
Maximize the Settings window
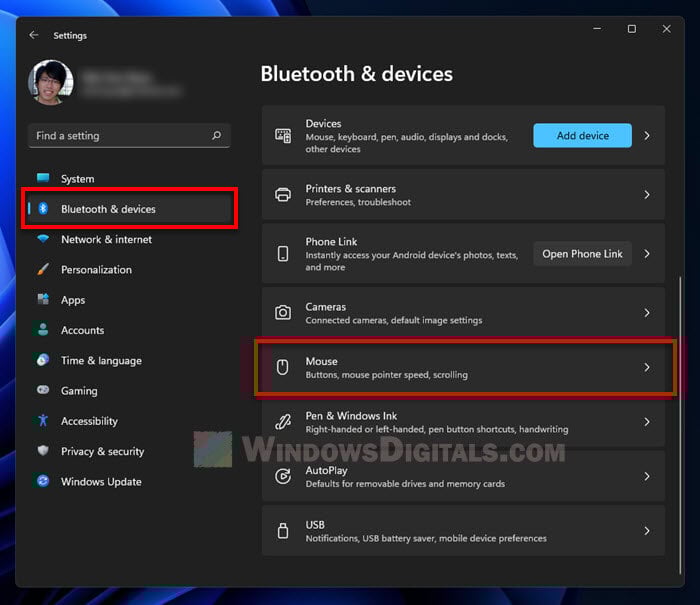tap(632, 29)
